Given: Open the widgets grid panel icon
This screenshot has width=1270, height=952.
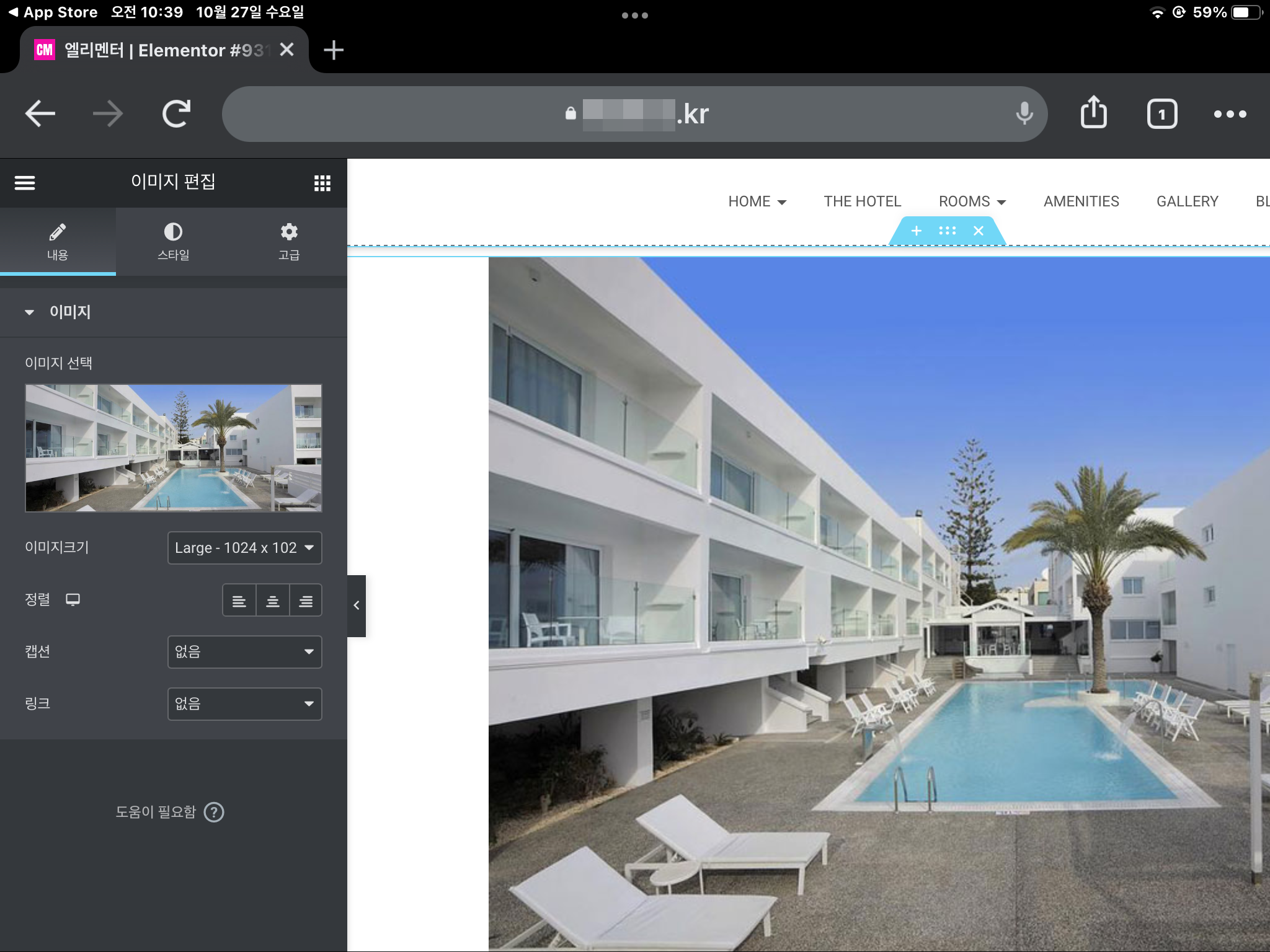Looking at the screenshot, I should tap(322, 183).
